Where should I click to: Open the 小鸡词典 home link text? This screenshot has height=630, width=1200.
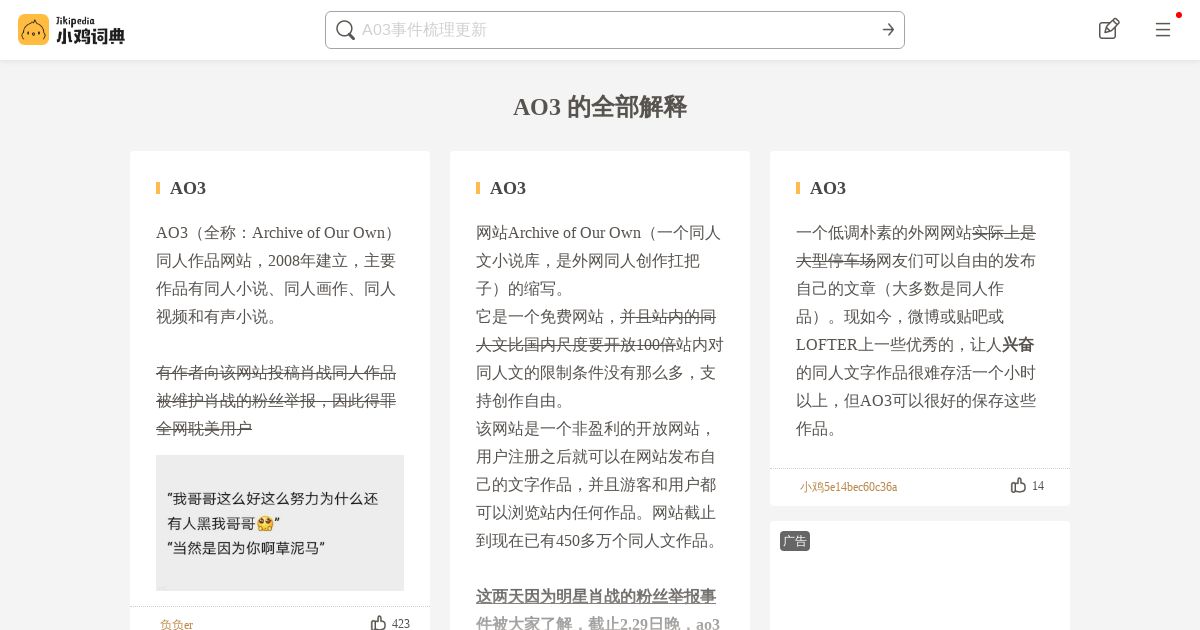click(90, 37)
